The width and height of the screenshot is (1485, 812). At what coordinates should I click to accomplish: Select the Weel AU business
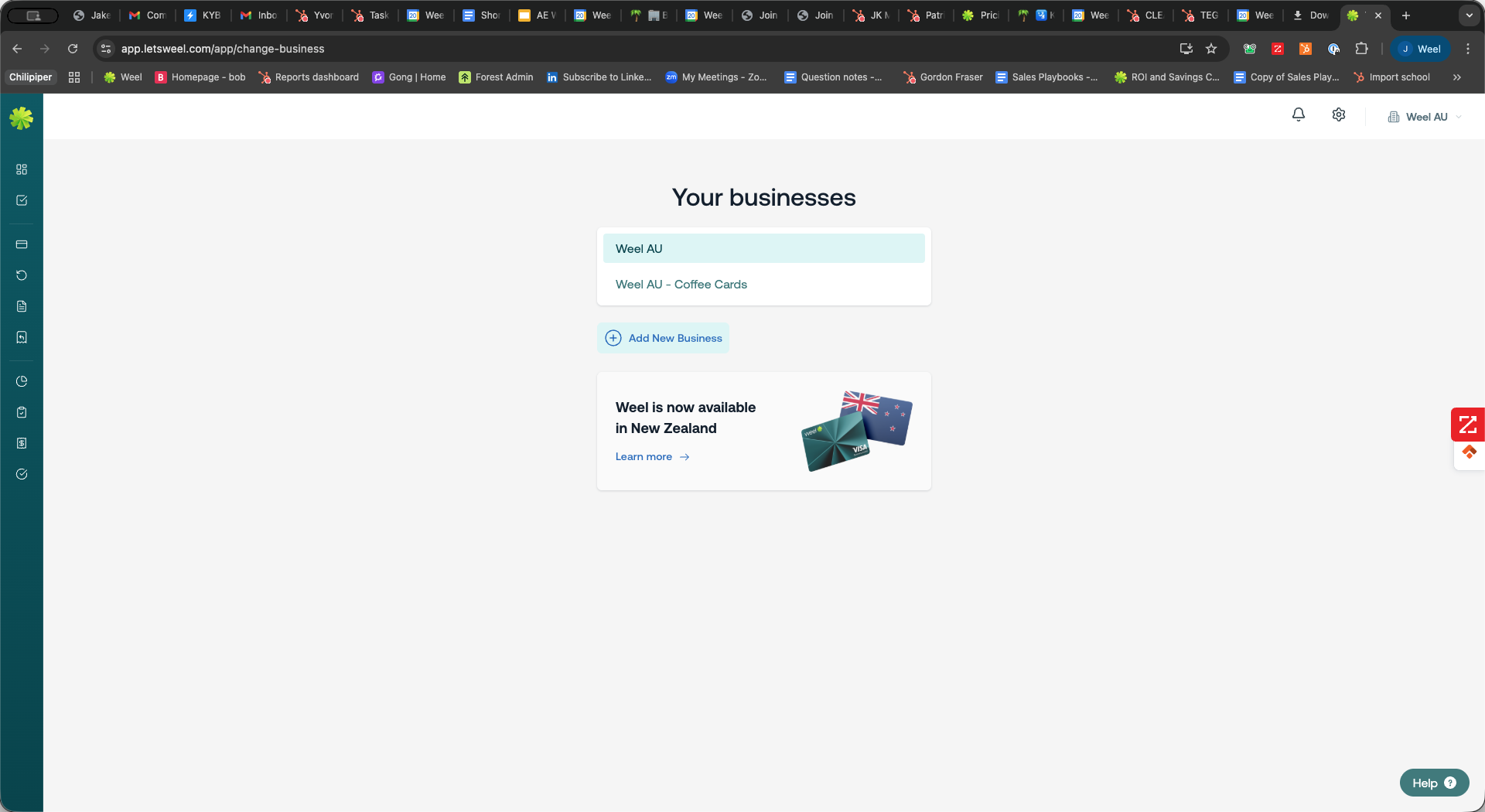(x=763, y=248)
